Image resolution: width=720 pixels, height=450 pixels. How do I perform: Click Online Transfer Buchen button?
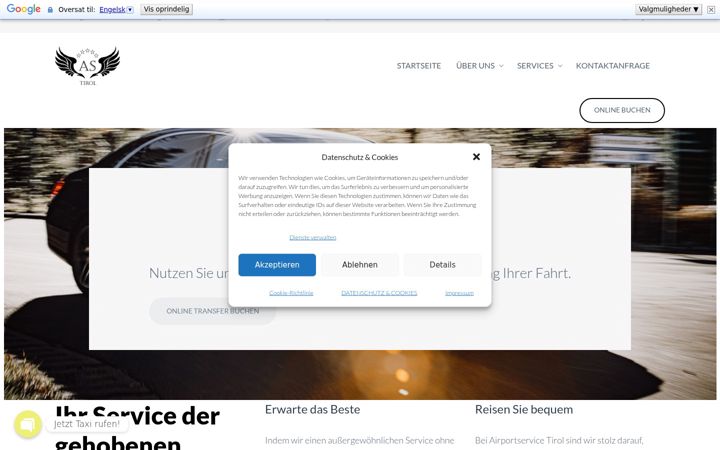click(x=213, y=311)
